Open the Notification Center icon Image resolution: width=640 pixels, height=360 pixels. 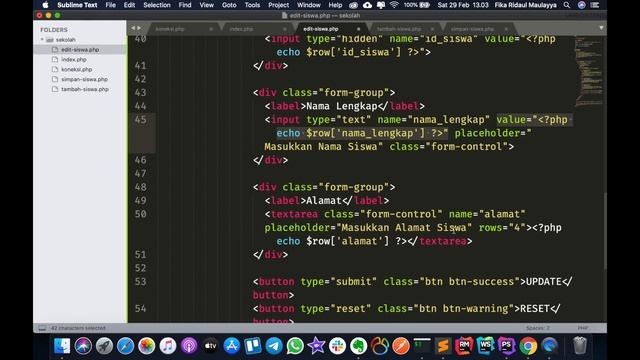595,5
